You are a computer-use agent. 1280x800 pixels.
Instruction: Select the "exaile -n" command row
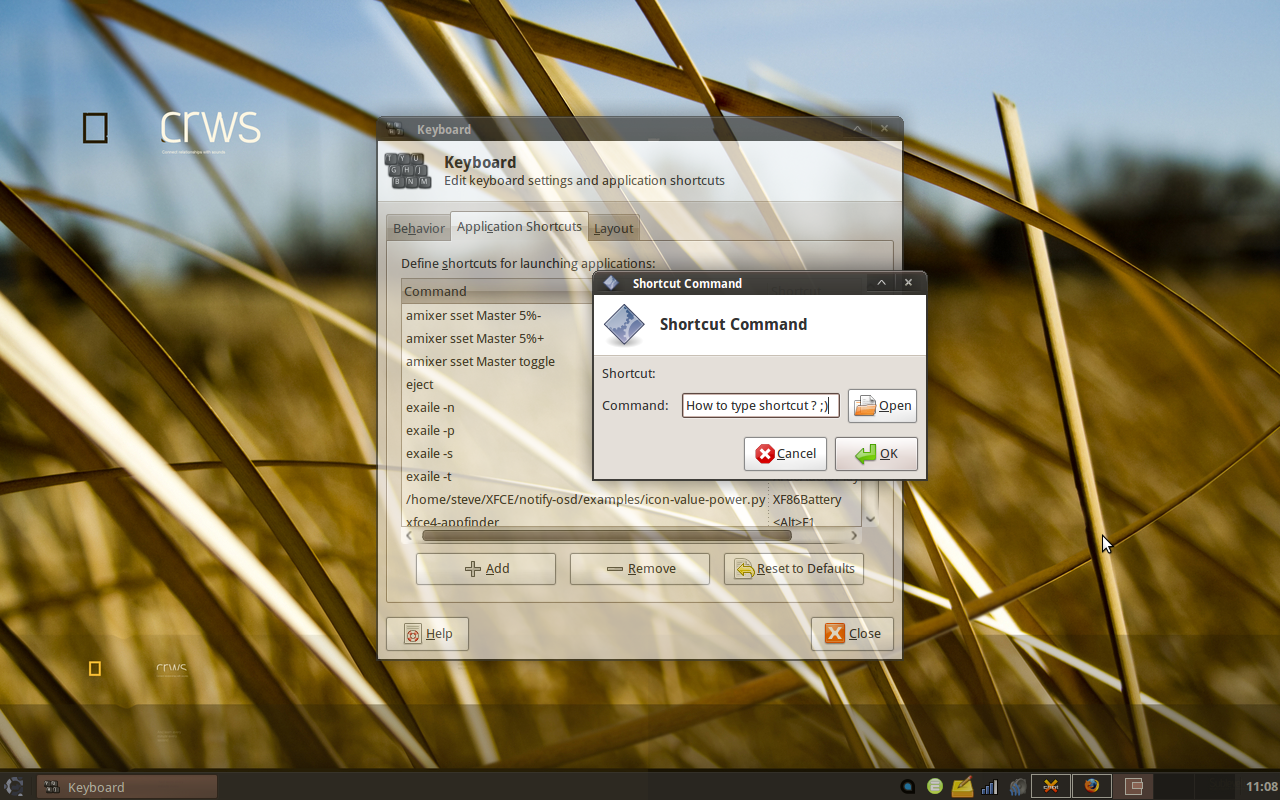coord(430,407)
